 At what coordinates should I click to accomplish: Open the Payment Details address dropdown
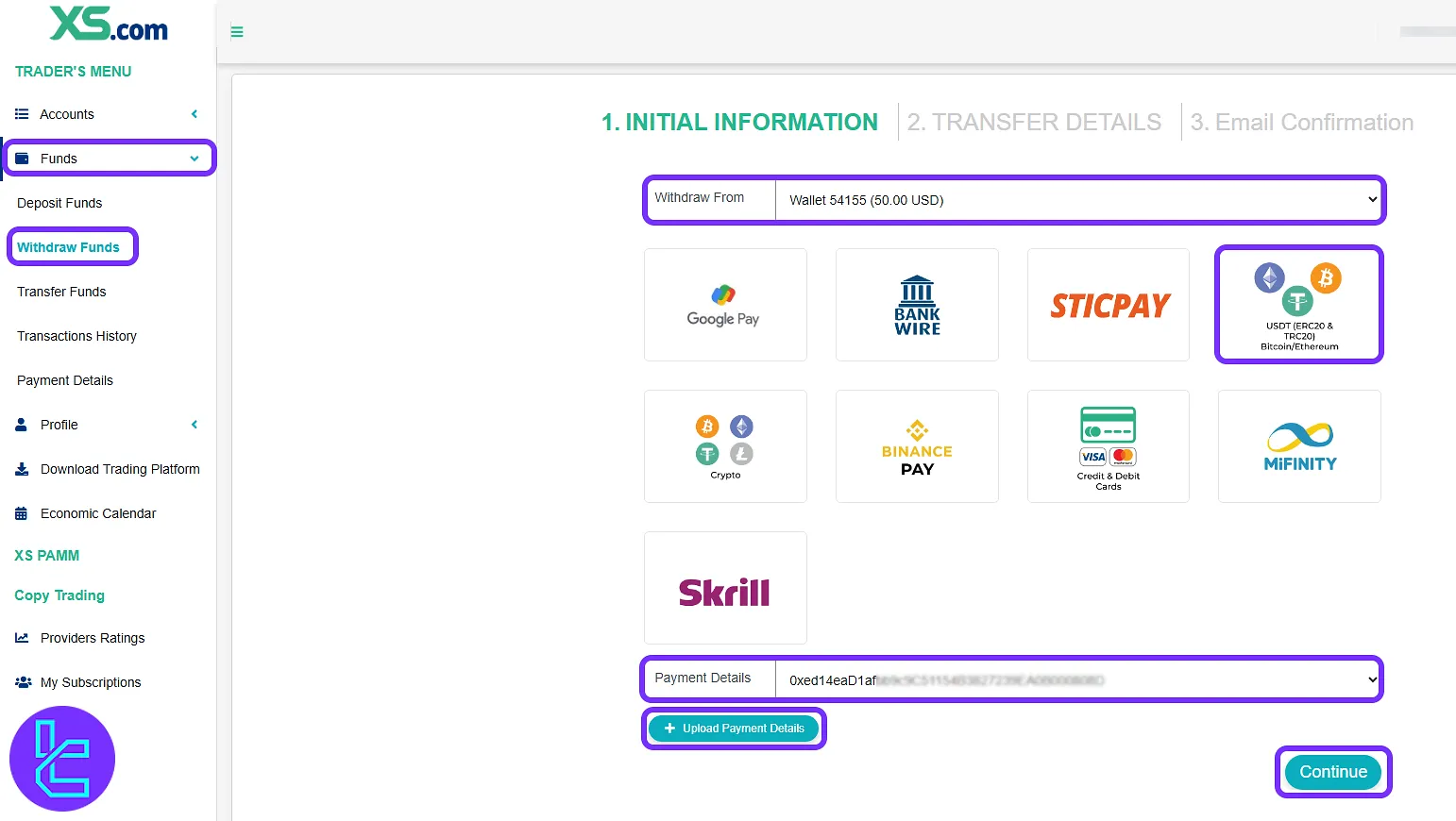tap(1078, 679)
